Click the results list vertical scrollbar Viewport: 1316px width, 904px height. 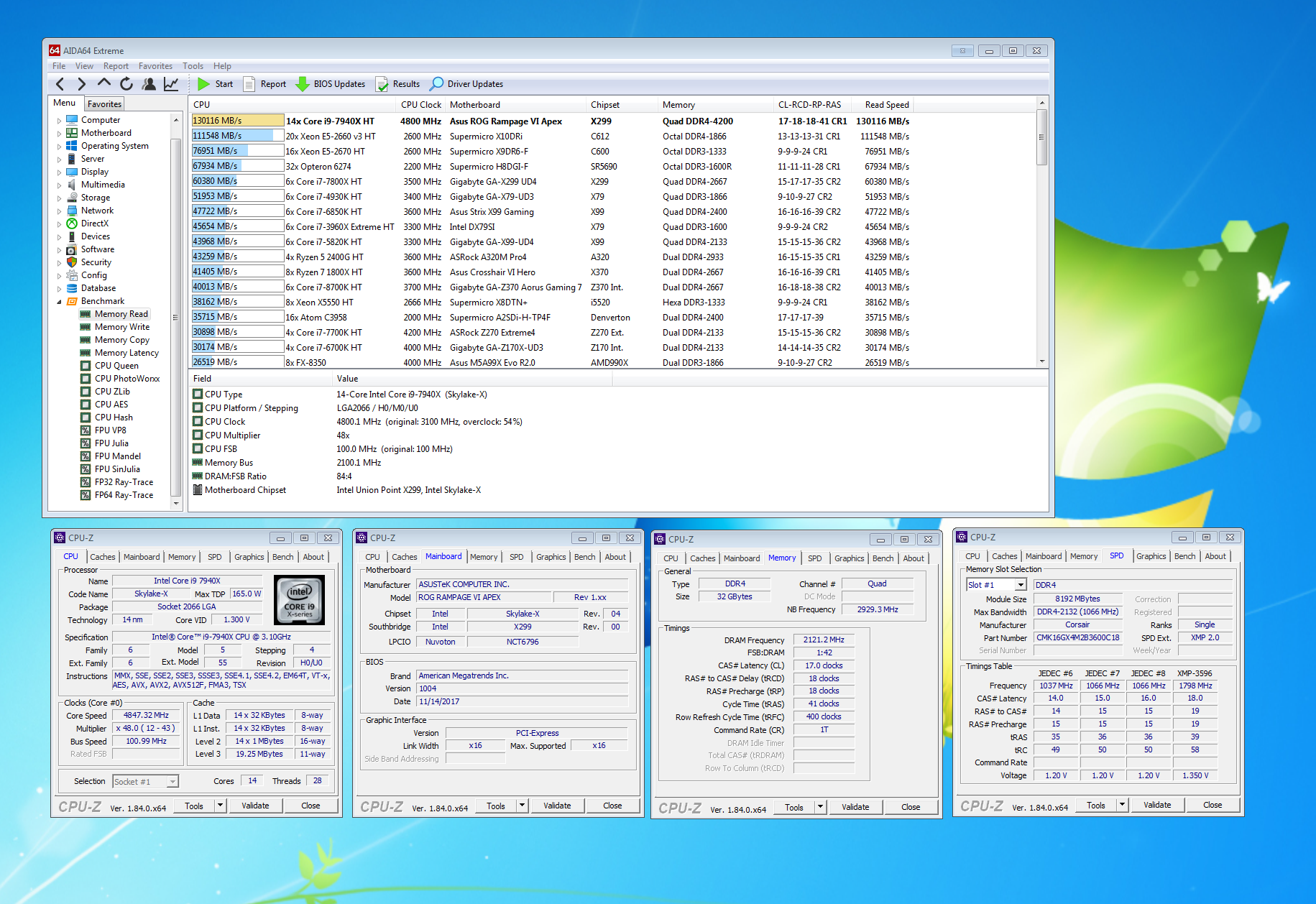[1042, 233]
